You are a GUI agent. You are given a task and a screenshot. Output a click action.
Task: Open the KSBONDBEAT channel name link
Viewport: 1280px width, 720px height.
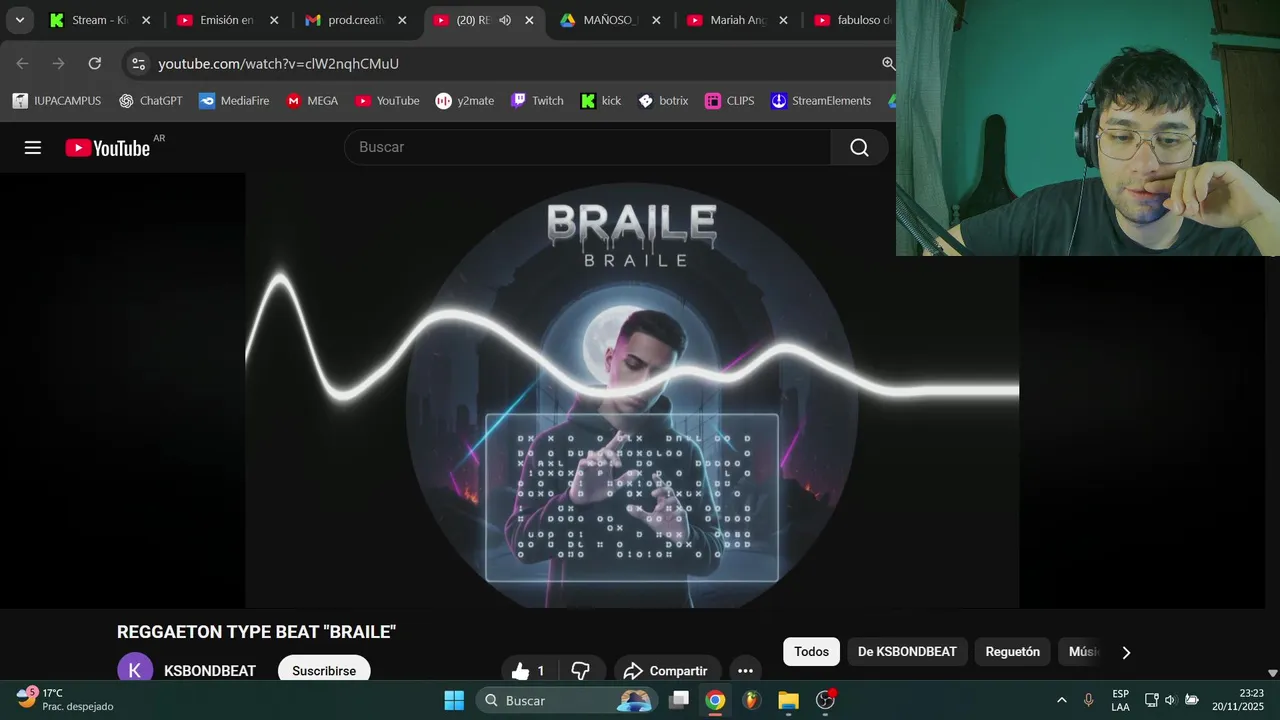click(x=210, y=671)
